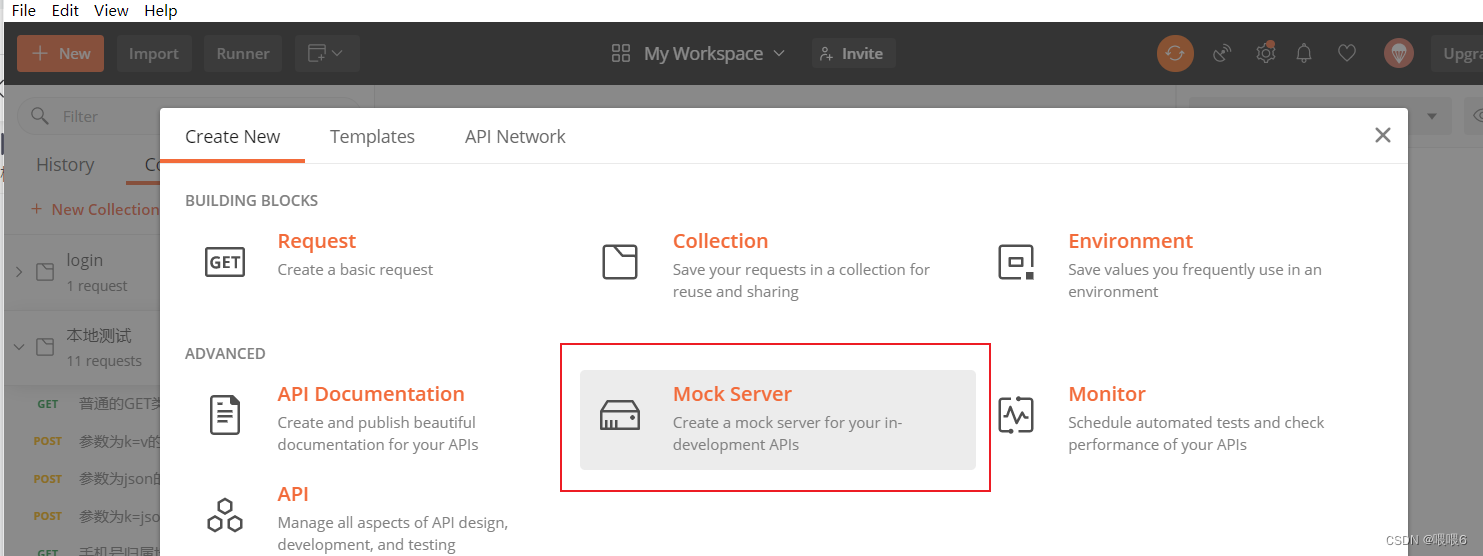Click the '1 request' text

97,286
